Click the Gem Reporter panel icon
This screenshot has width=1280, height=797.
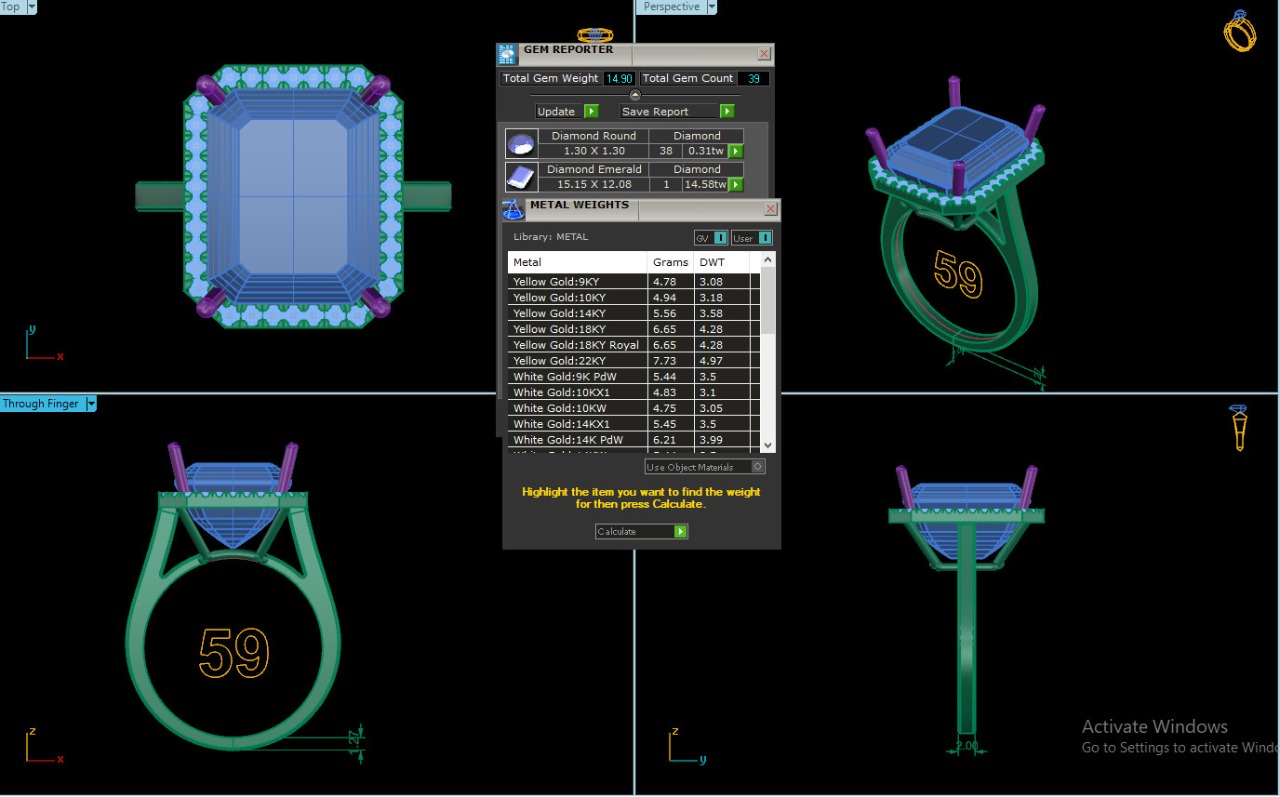point(508,54)
